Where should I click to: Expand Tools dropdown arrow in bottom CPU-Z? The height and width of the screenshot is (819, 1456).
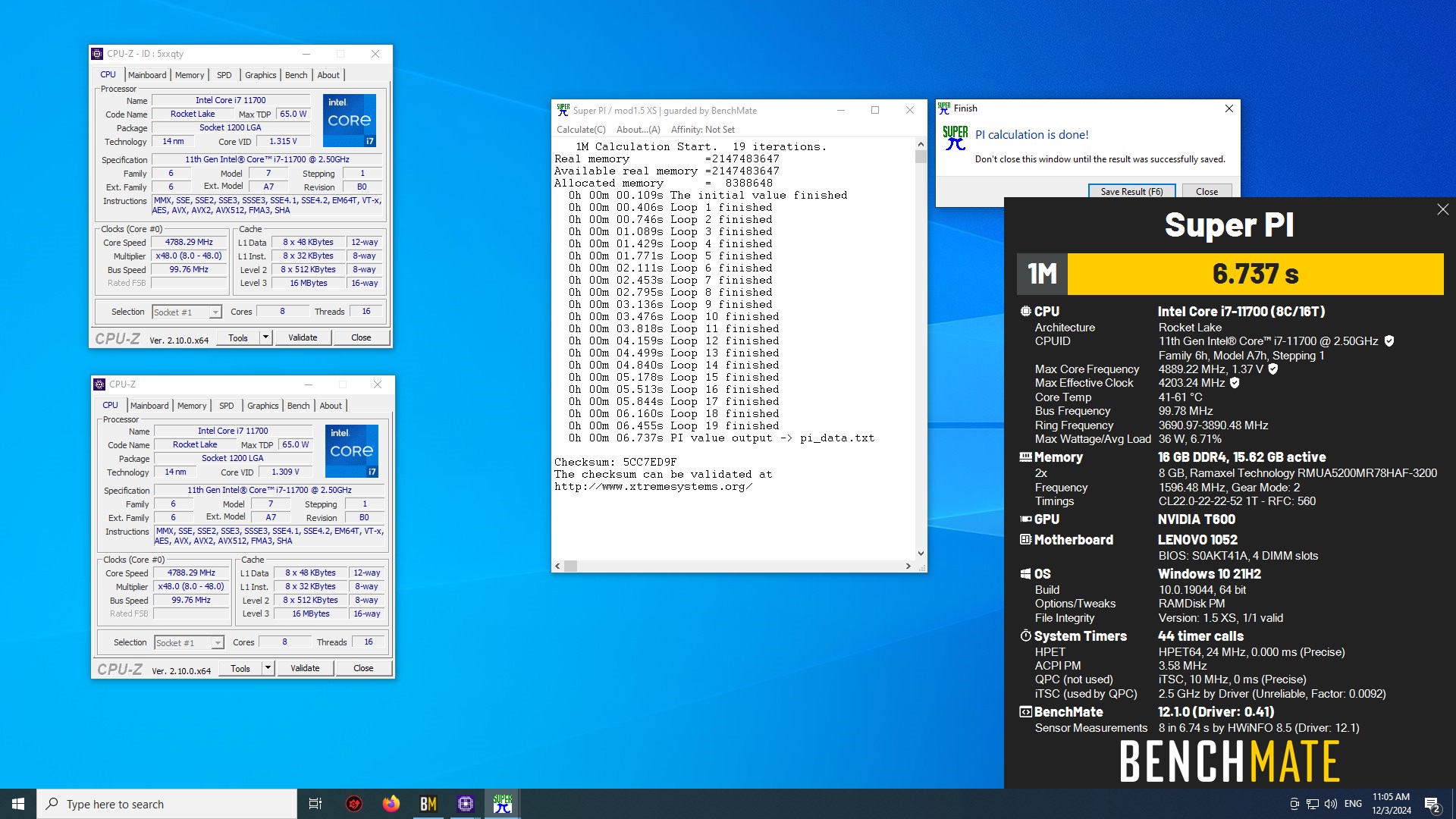[x=268, y=668]
